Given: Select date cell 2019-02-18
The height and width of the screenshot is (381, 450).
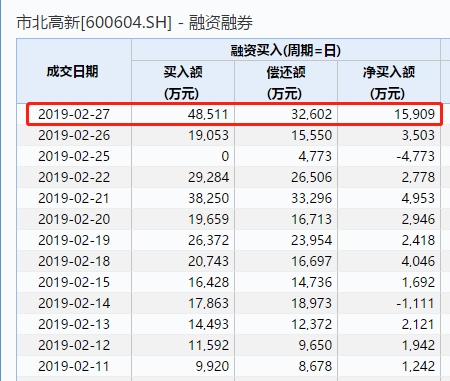Looking at the screenshot, I should [x=74, y=261].
